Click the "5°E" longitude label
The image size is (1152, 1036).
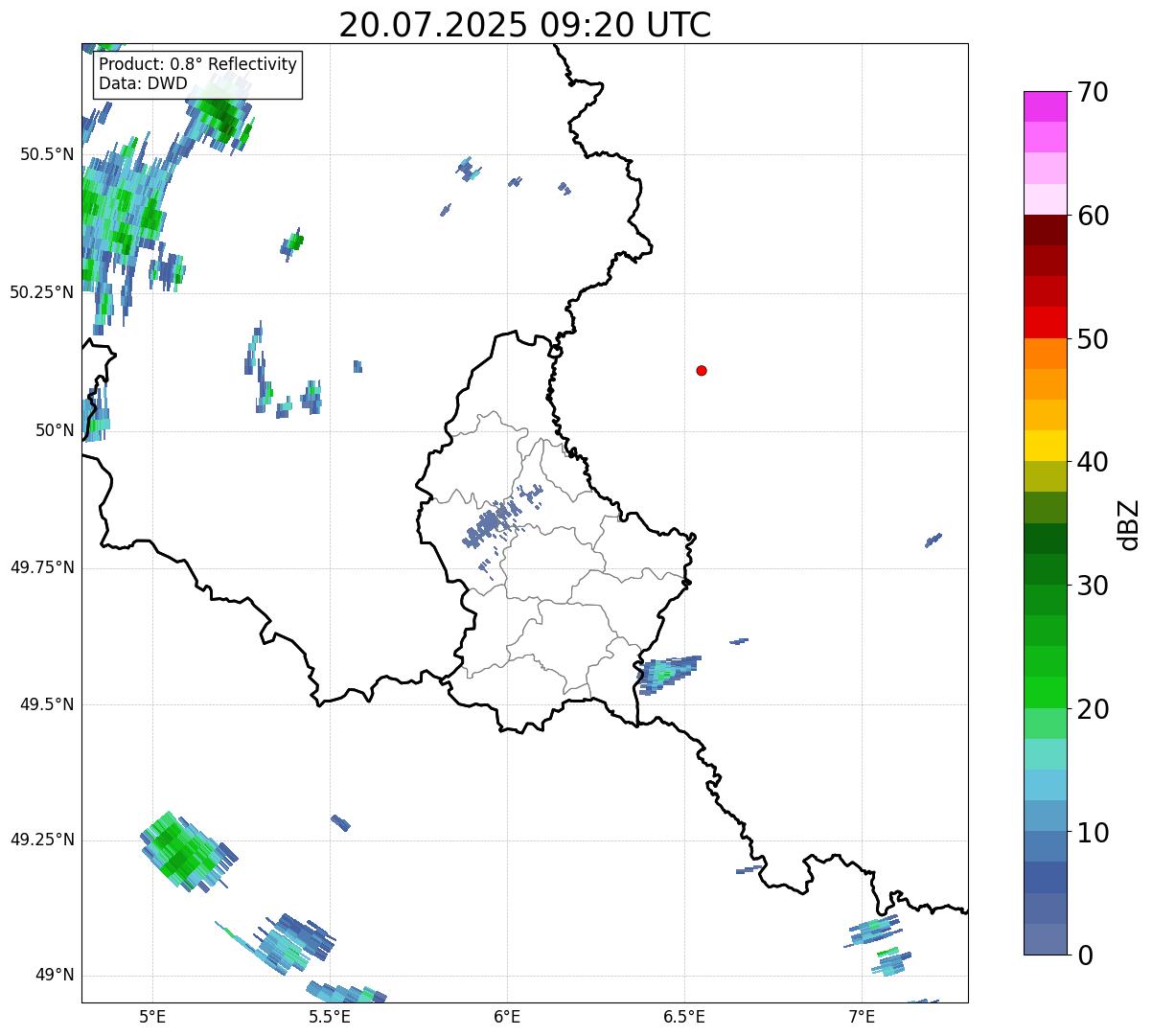click(x=152, y=1016)
